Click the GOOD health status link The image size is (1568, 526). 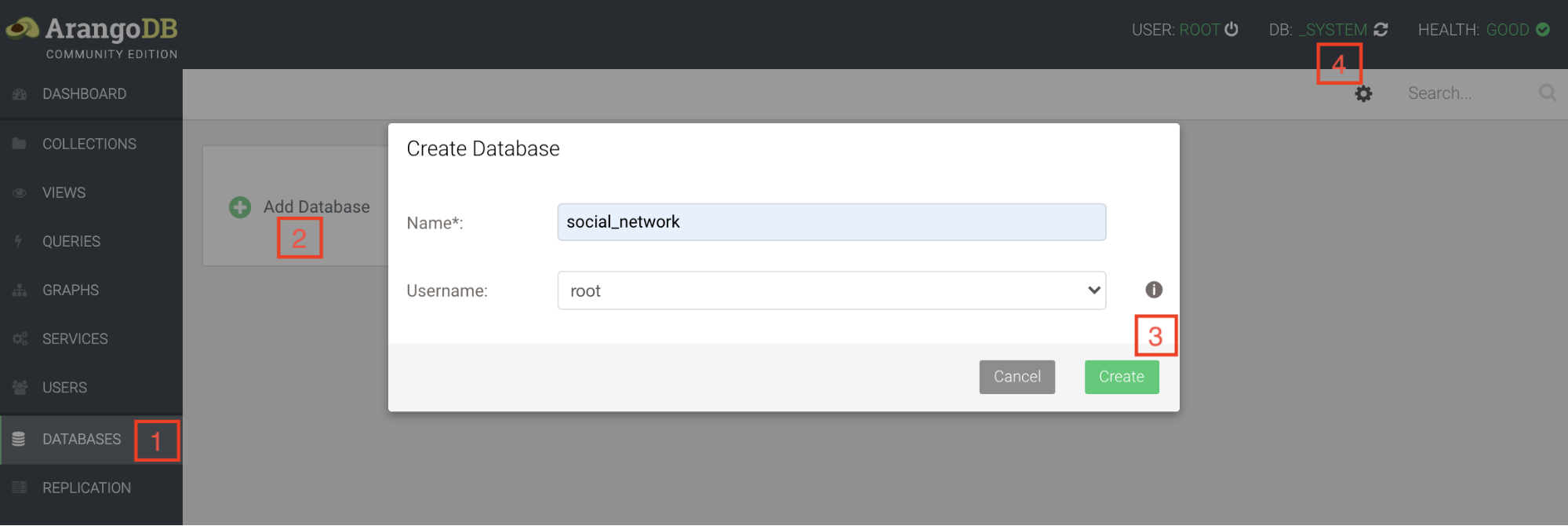pos(1508,30)
